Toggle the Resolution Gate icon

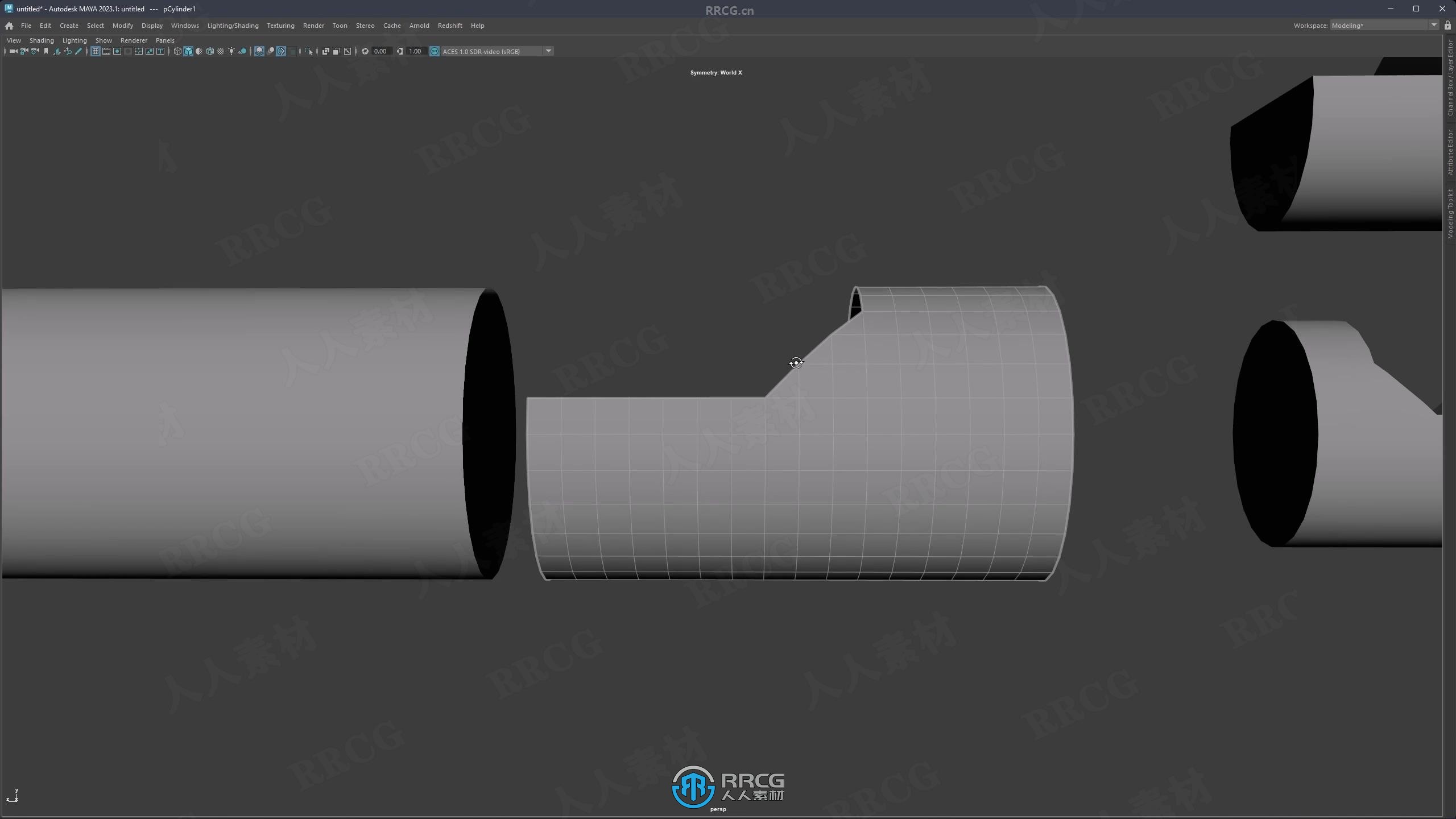coord(117,51)
